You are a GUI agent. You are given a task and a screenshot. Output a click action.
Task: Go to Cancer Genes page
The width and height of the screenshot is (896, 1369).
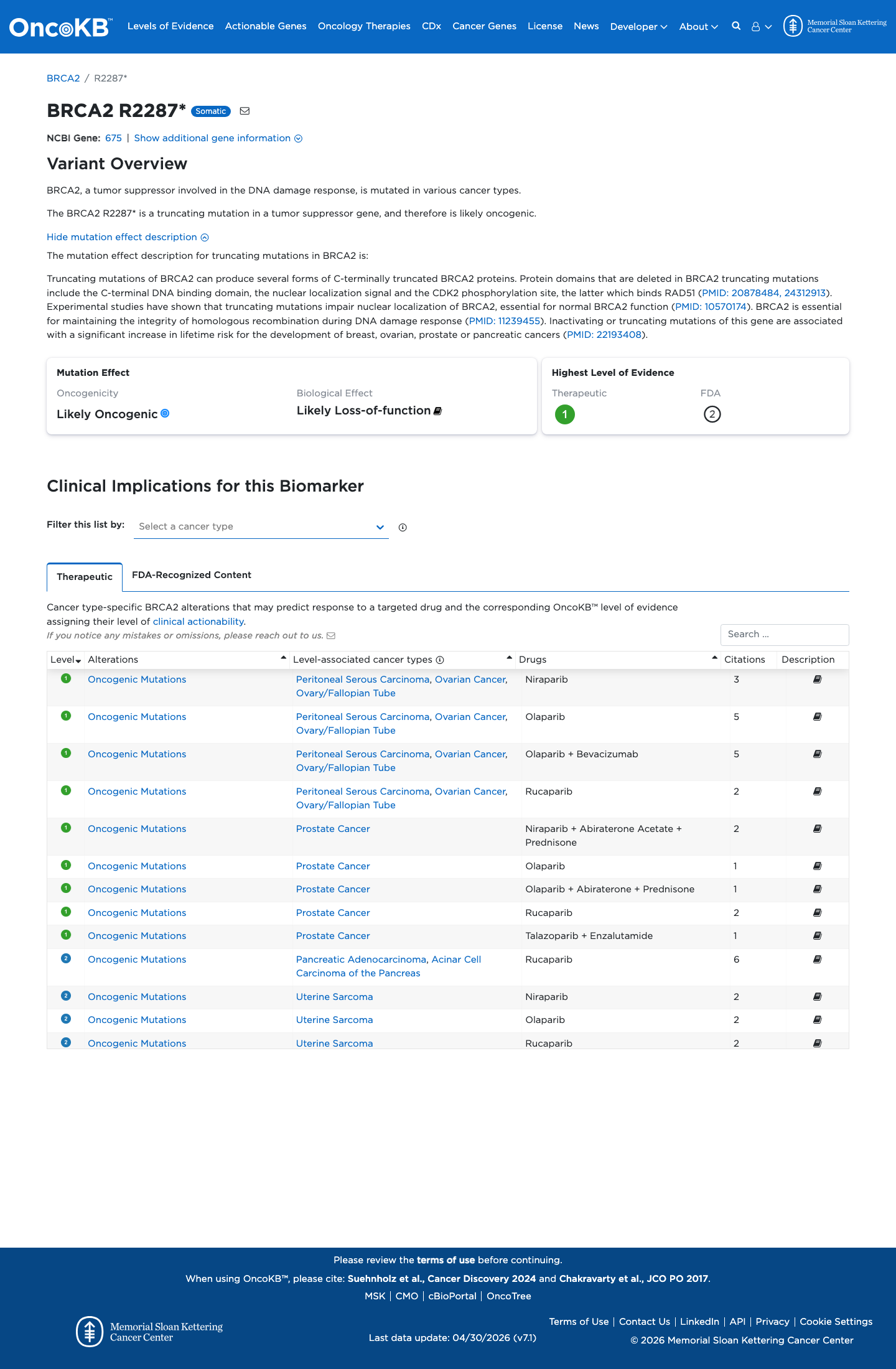pos(484,26)
